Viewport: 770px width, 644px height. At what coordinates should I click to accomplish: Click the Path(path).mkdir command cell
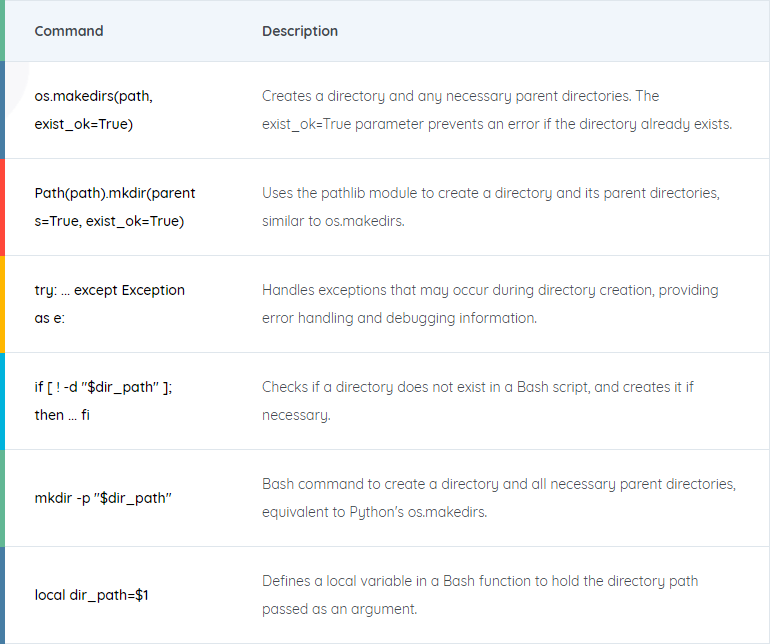click(115, 207)
